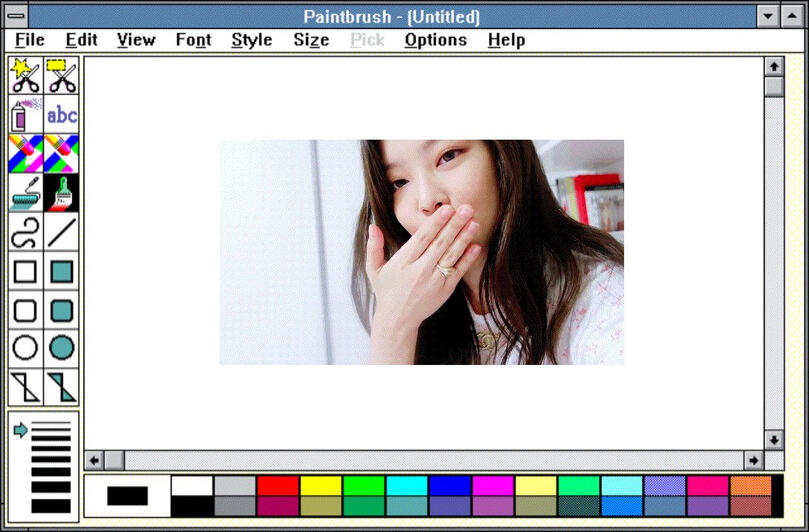Open the File menu
The width and height of the screenshot is (809, 532).
pos(30,40)
